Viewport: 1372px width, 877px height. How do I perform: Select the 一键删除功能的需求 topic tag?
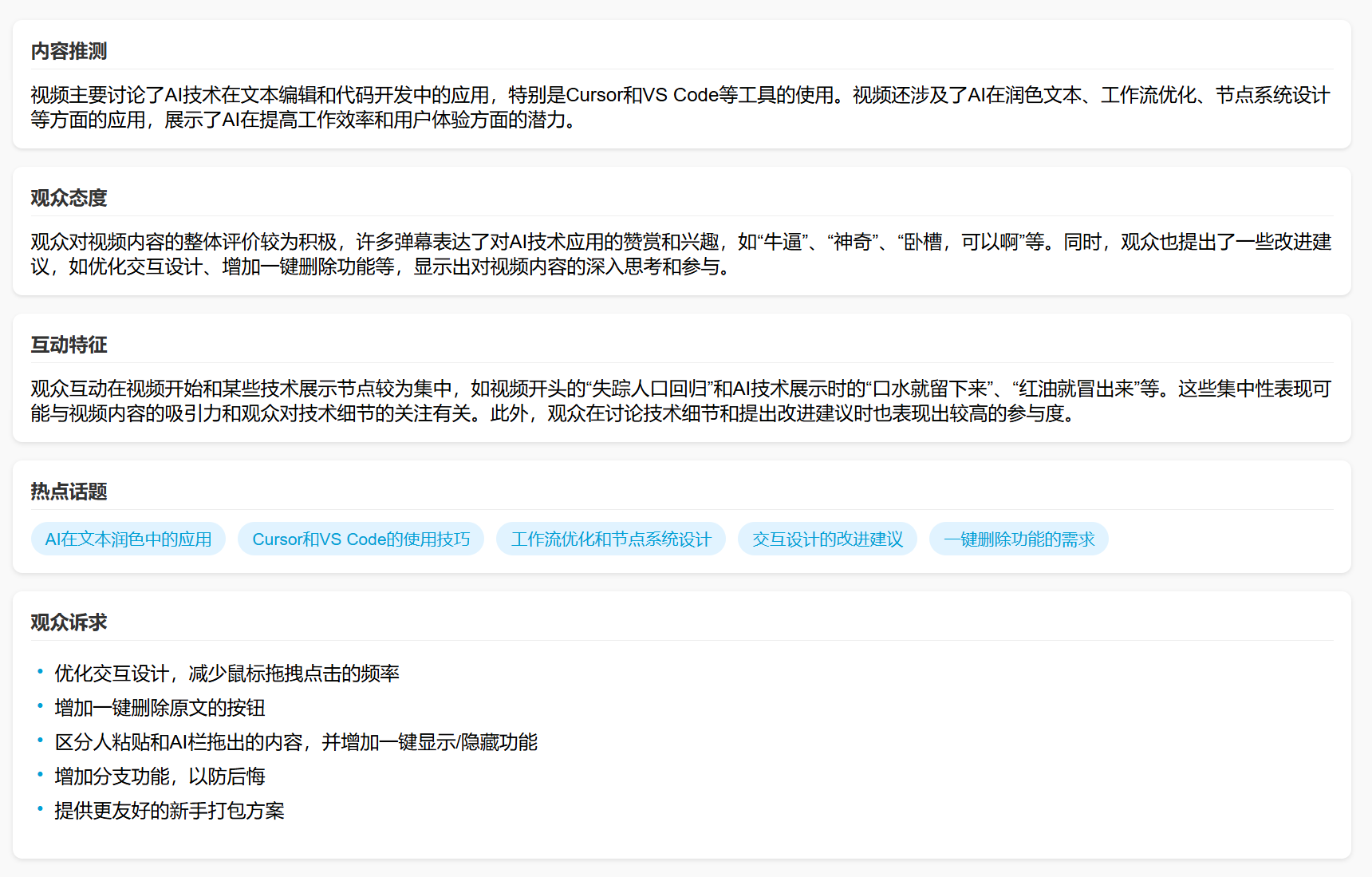pyautogui.click(x=1019, y=539)
